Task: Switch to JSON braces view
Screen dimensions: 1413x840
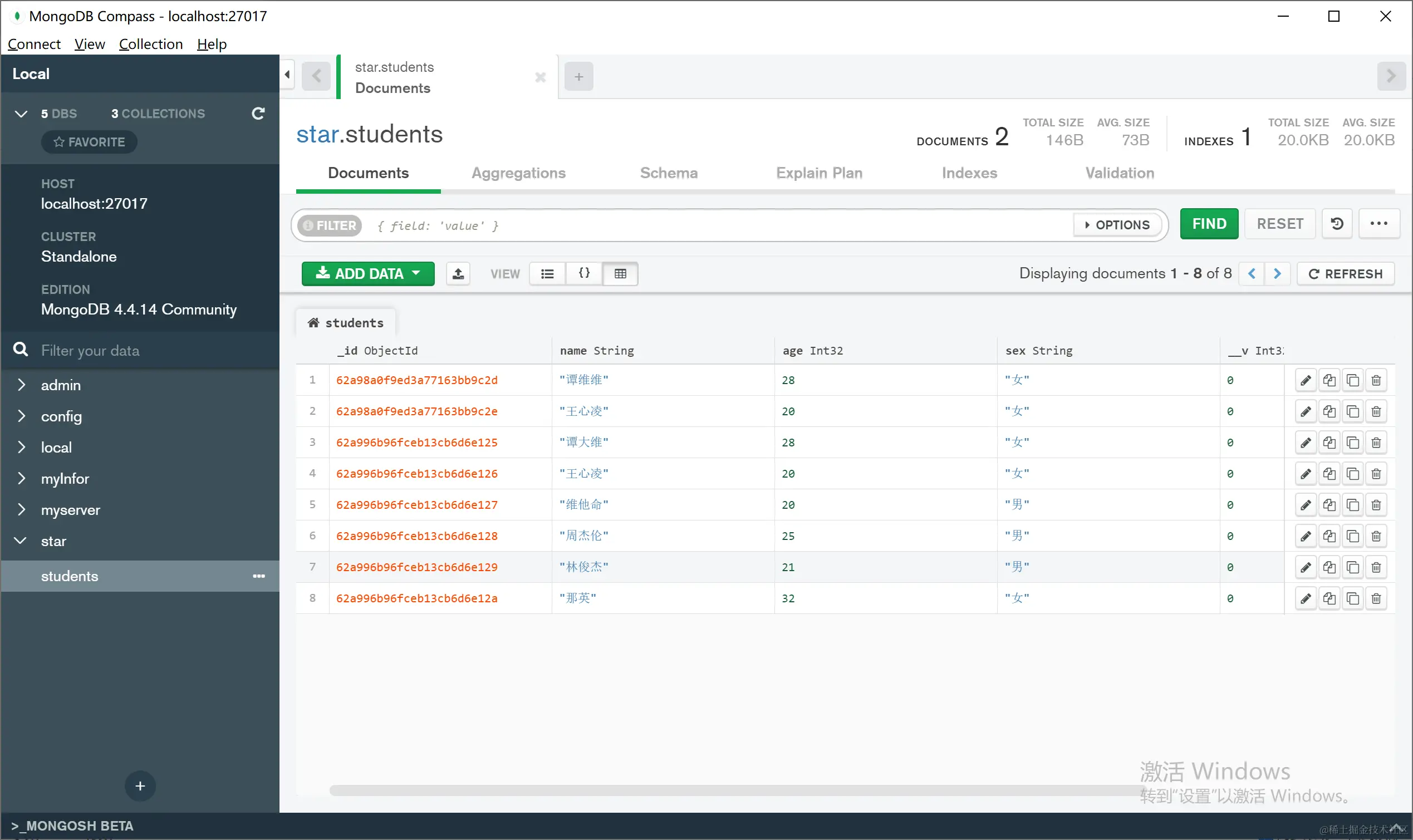Action: pos(583,274)
